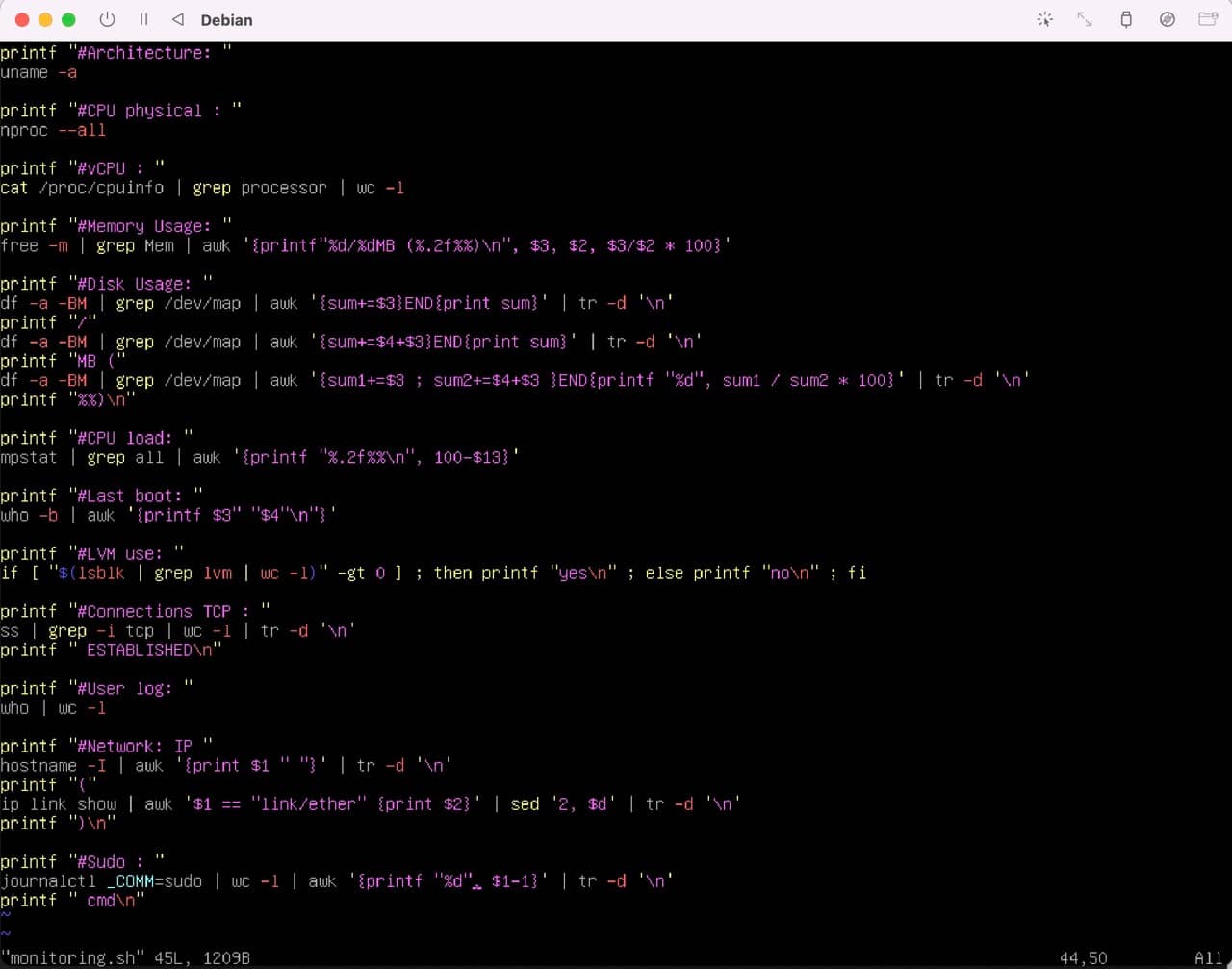Maximize the Debian VM window

coord(68,19)
